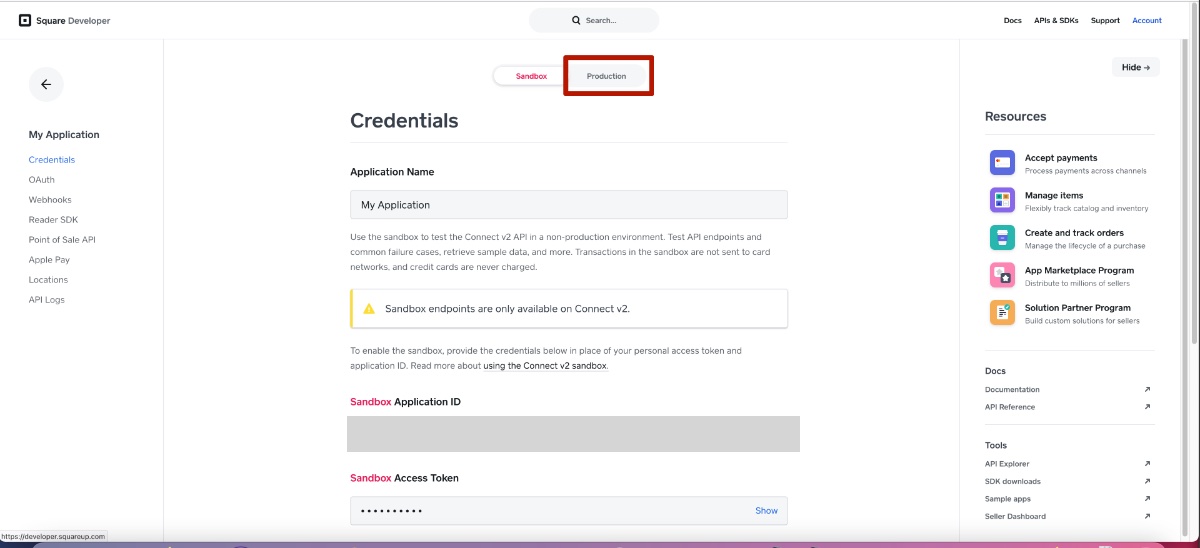Go to Webhooks in the sidebar
The image size is (1200, 548).
click(50, 200)
